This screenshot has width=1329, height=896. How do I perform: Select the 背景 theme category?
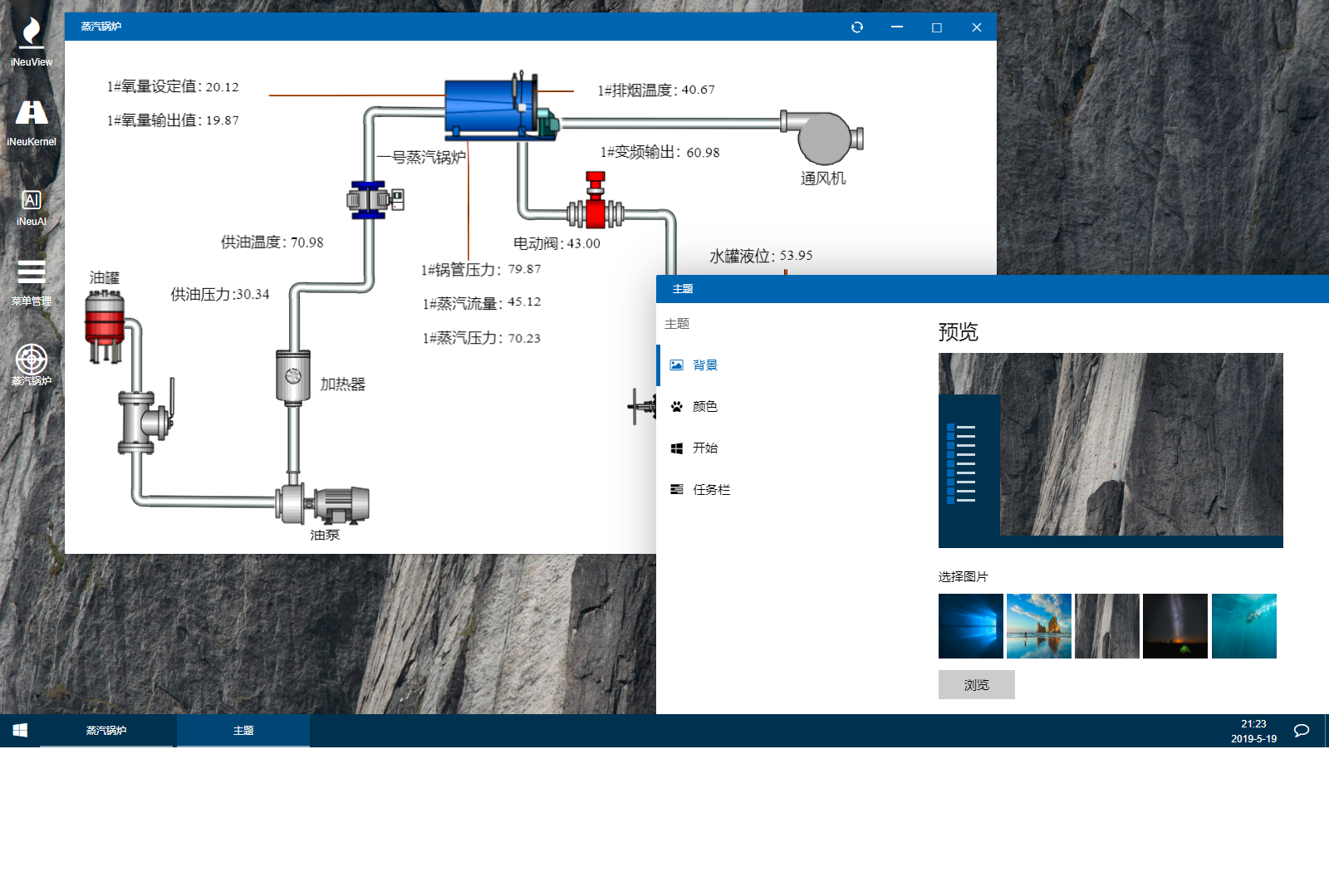(704, 365)
